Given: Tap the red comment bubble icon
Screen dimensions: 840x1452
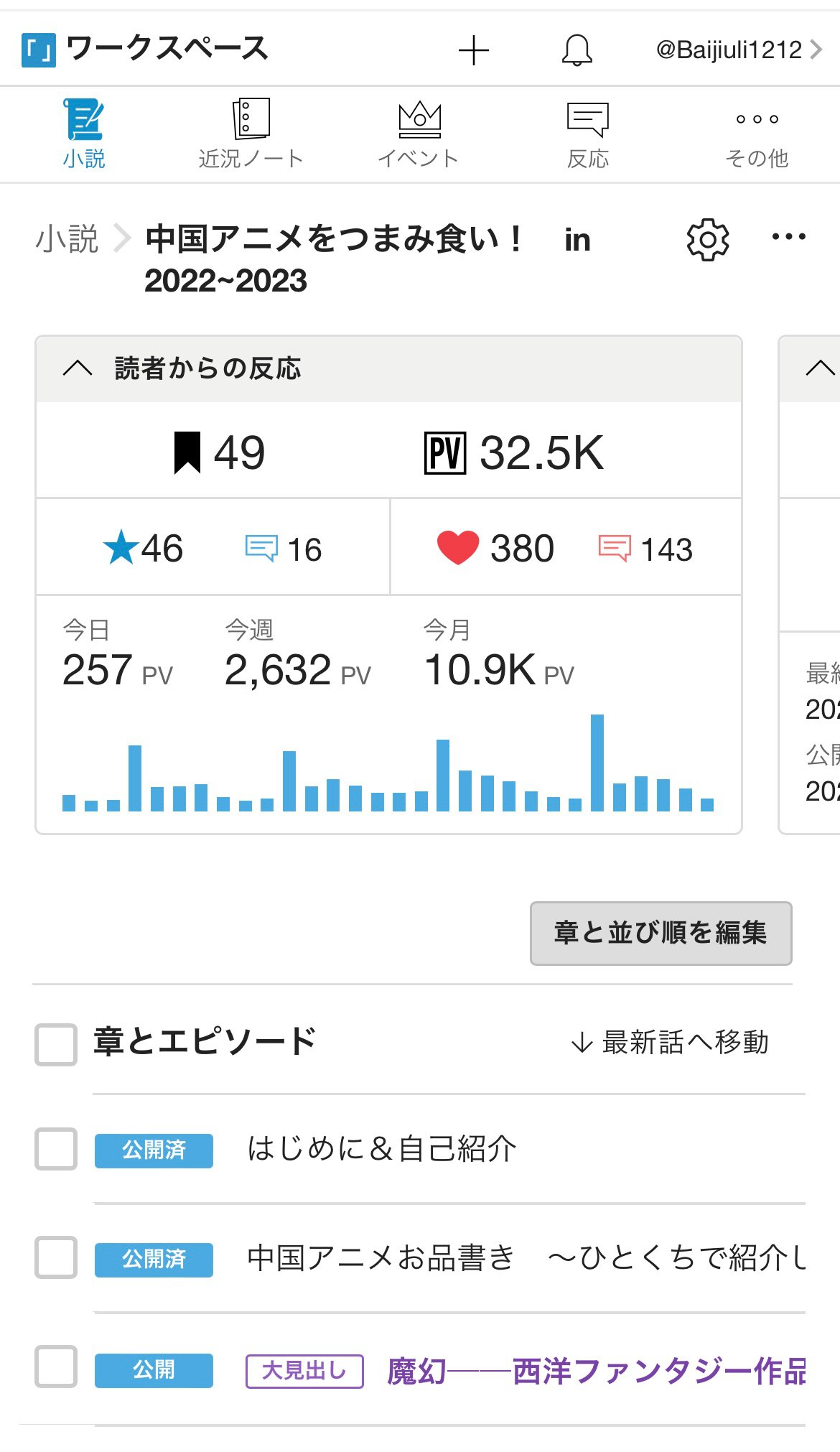Looking at the screenshot, I should click(x=614, y=549).
